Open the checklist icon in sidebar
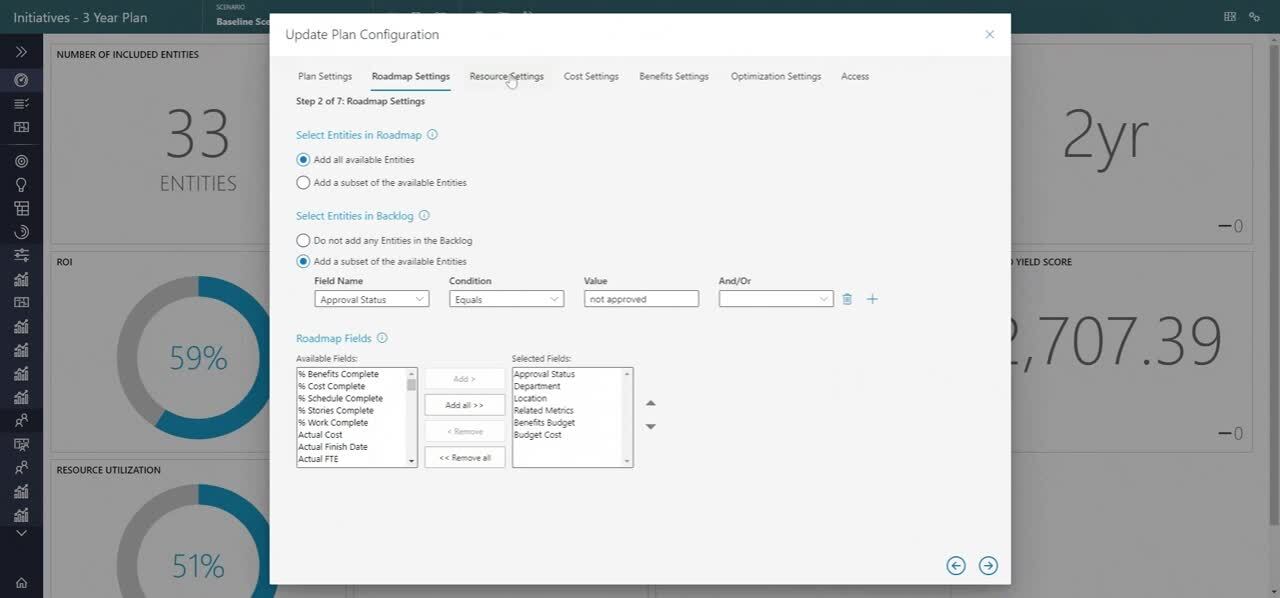Image resolution: width=1280 pixels, height=598 pixels. pyautogui.click(x=21, y=104)
